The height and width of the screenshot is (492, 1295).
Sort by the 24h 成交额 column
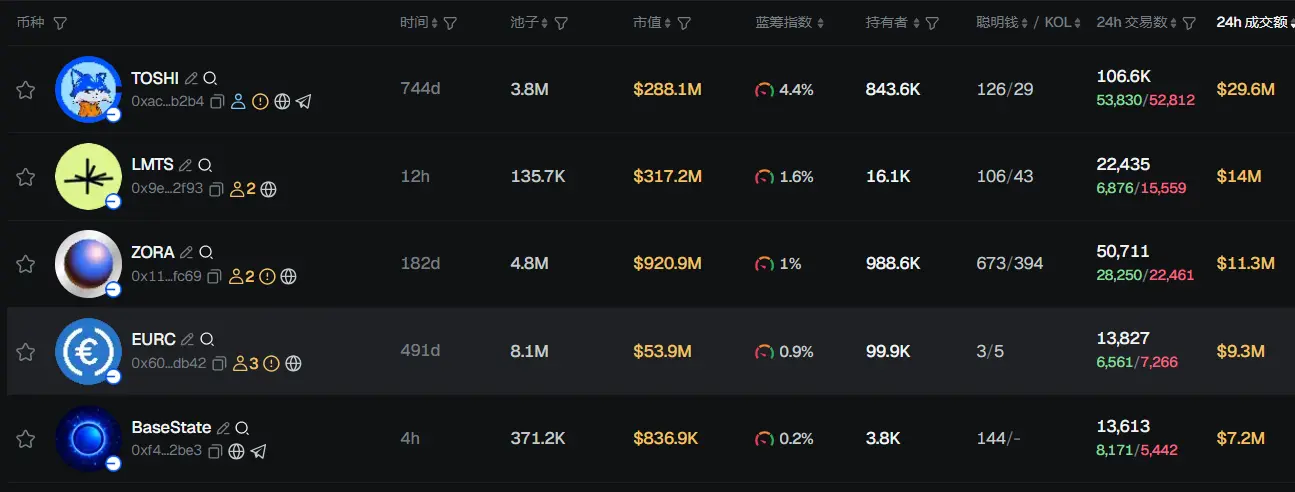(1252, 22)
